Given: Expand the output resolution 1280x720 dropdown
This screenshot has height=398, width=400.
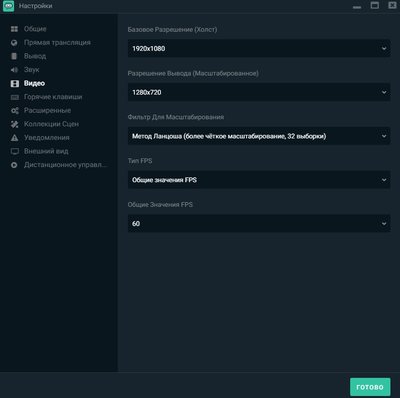Looking at the screenshot, I should click(259, 92).
